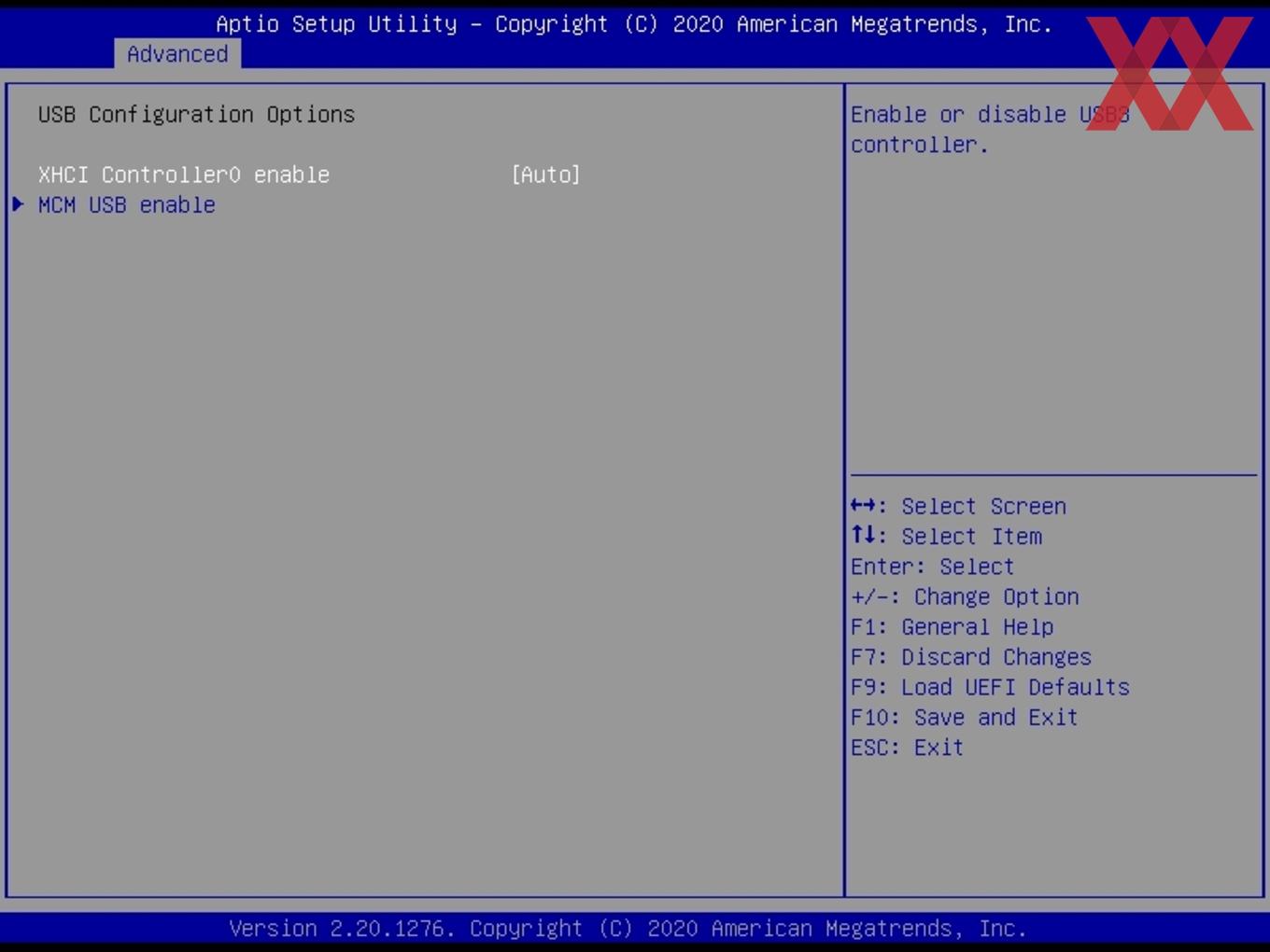Click the '+/-: Change Option' hint
The width and height of the screenshot is (1270, 952).
[965, 596]
